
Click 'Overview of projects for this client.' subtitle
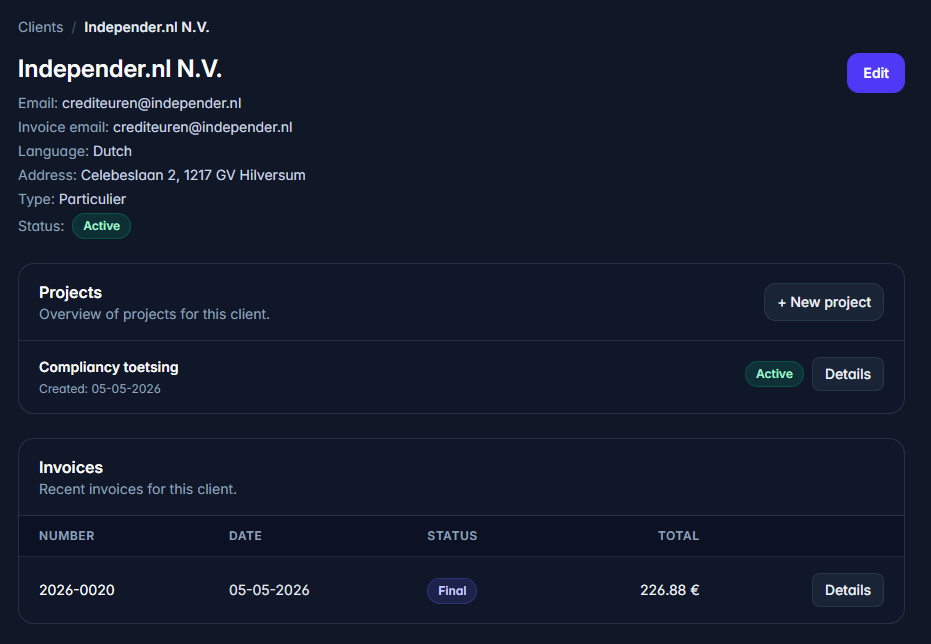(x=154, y=314)
